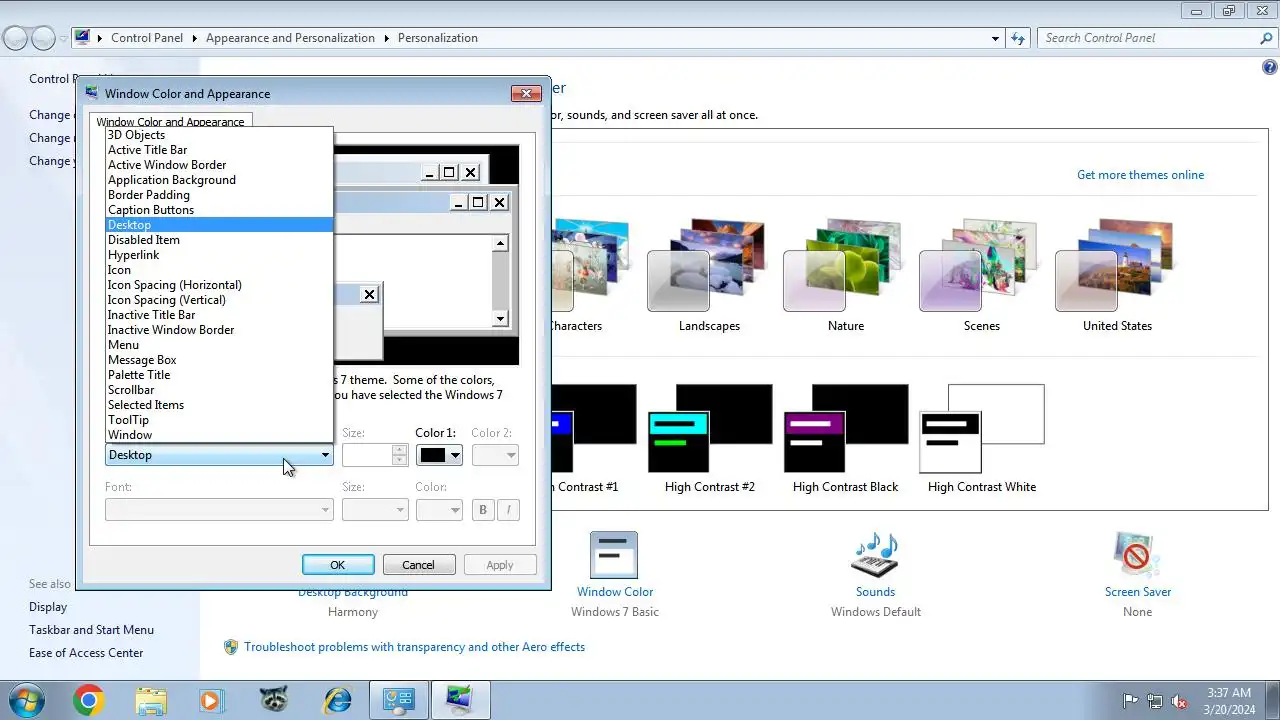Choose Icon Spacing (Horizontal) in the list
This screenshot has height=720, width=1280.
(x=219, y=285)
